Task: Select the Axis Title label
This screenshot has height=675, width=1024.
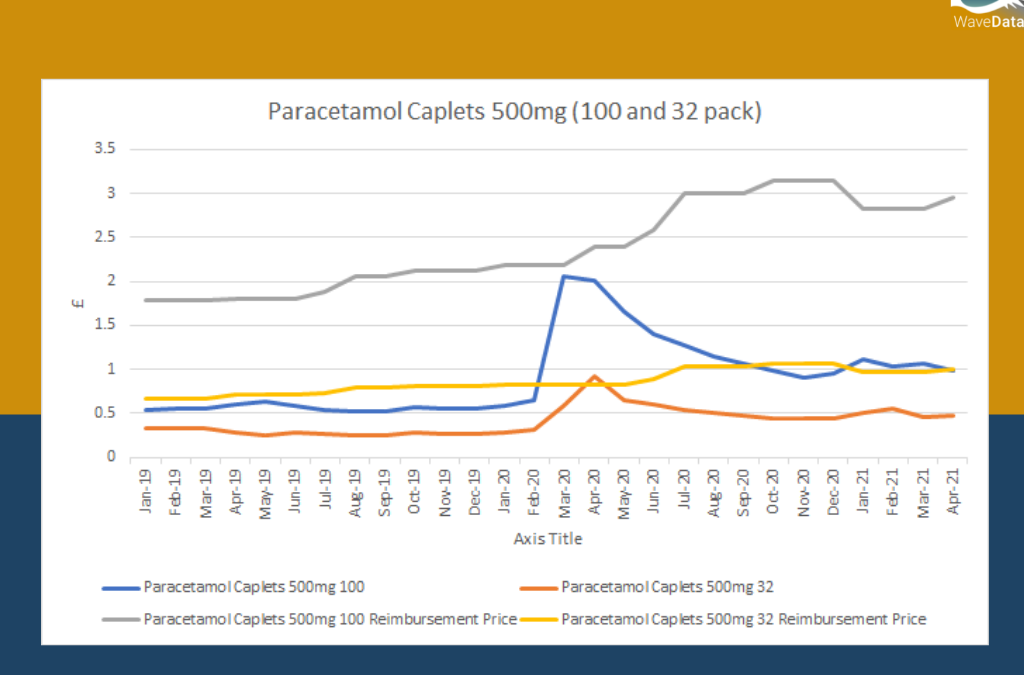Action: pyautogui.click(x=550, y=538)
